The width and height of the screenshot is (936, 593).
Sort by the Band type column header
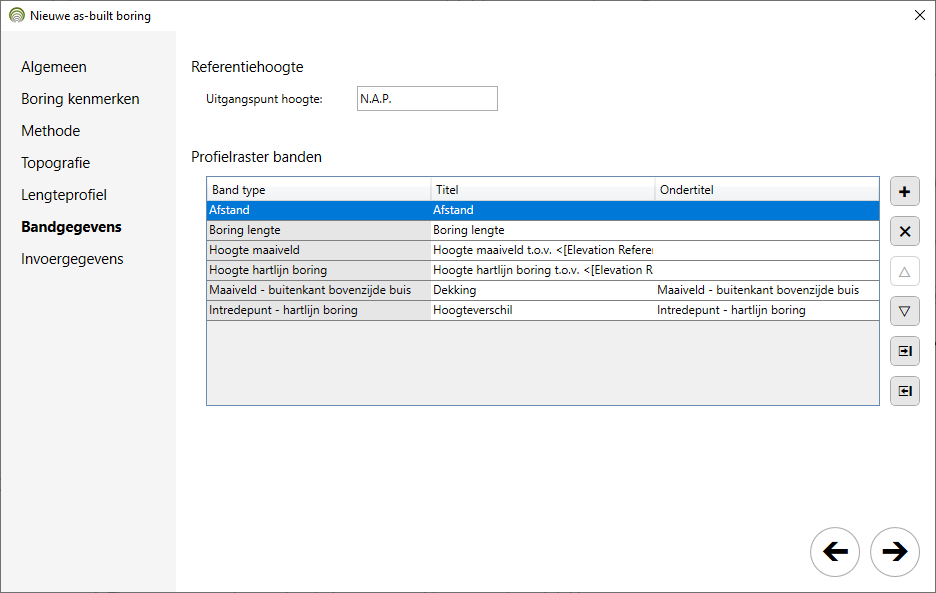[319, 190]
